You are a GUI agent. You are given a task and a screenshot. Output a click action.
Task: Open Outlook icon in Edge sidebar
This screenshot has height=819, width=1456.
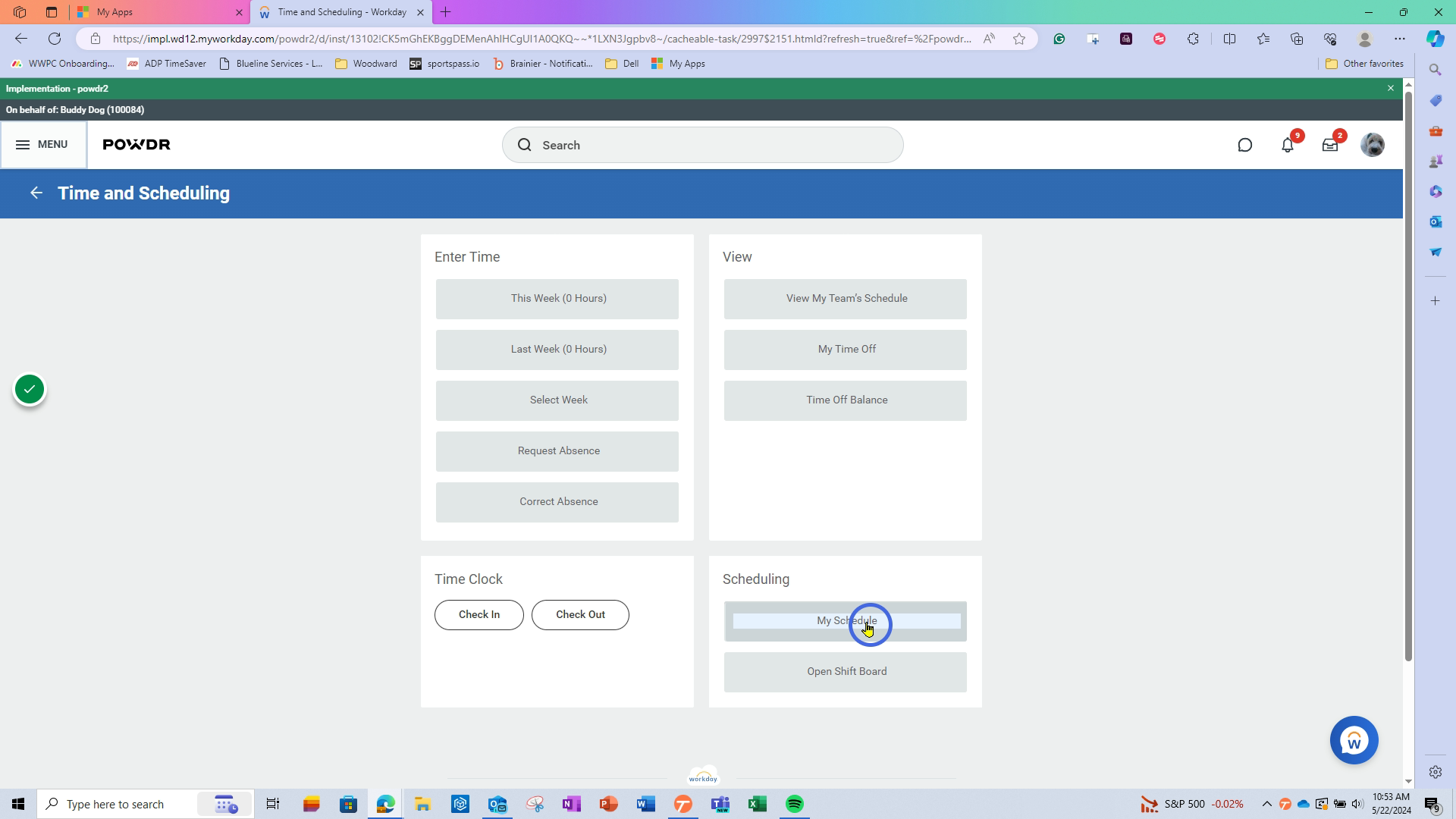tap(1436, 221)
